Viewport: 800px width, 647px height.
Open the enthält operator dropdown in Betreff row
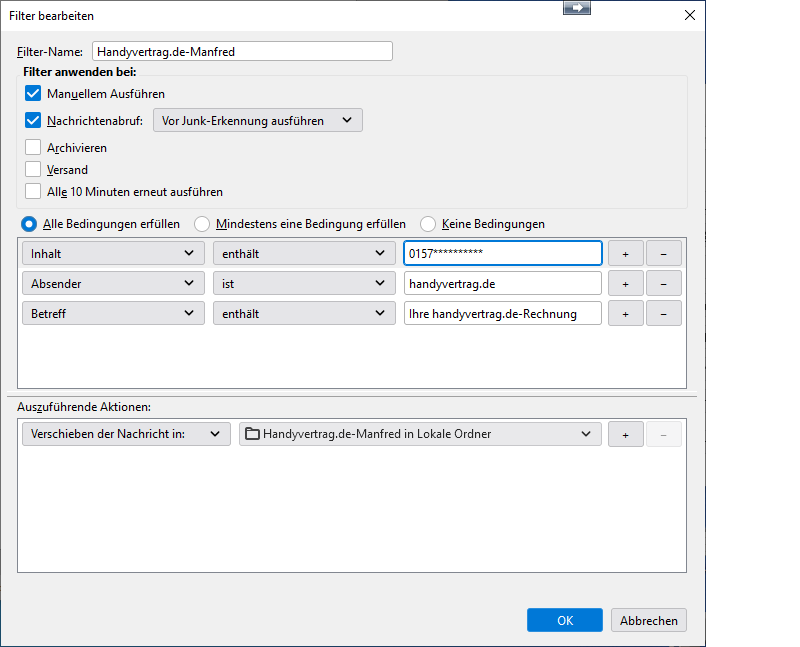click(x=304, y=313)
